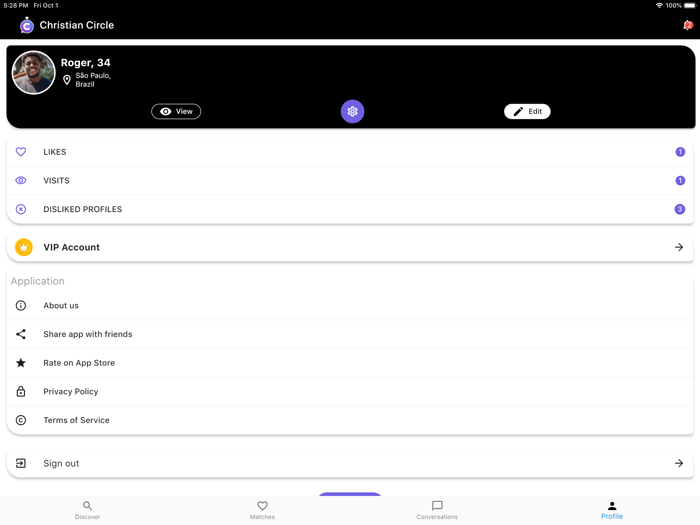This screenshot has height=525, width=700.
Task: Open Disliked Profiles count badge
Action: (679, 209)
